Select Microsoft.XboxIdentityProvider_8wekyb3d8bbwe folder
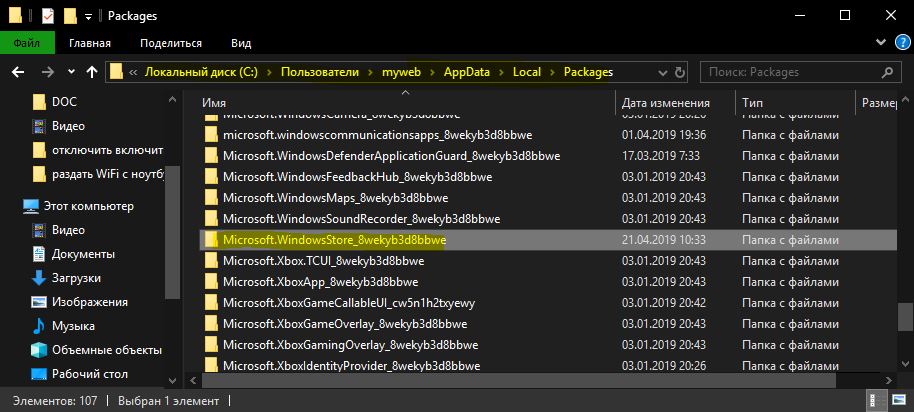 click(x=351, y=366)
